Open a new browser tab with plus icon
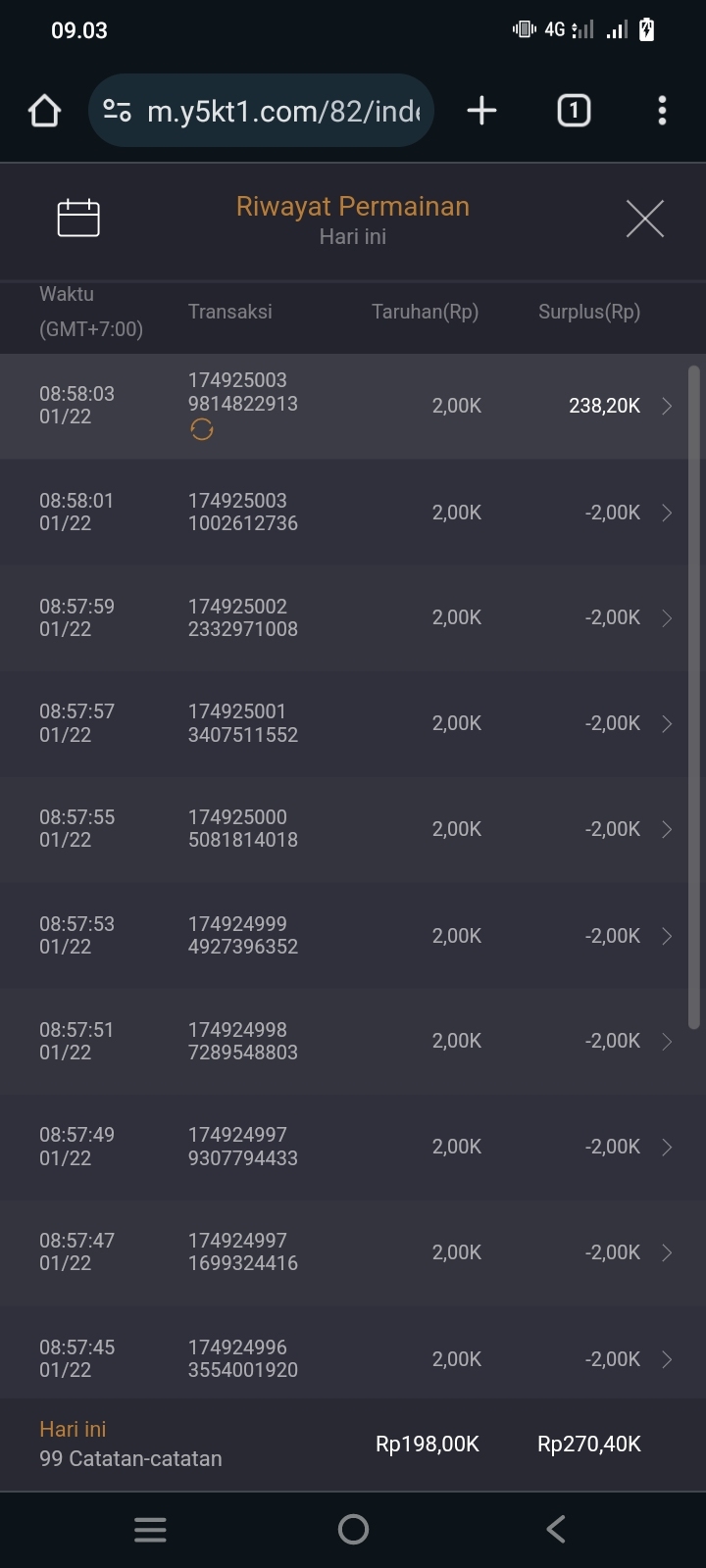 (481, 111)
